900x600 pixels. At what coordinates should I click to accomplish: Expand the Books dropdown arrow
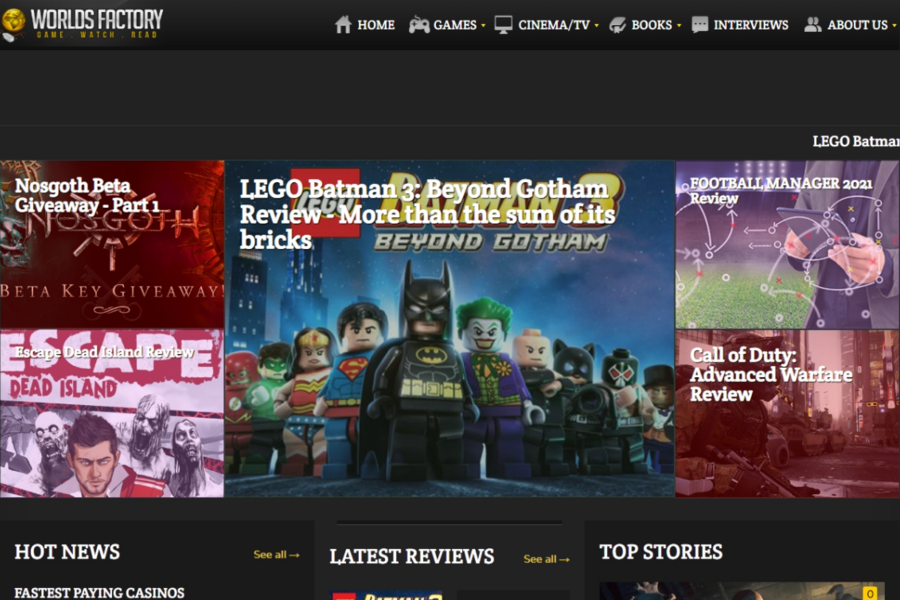679,26
